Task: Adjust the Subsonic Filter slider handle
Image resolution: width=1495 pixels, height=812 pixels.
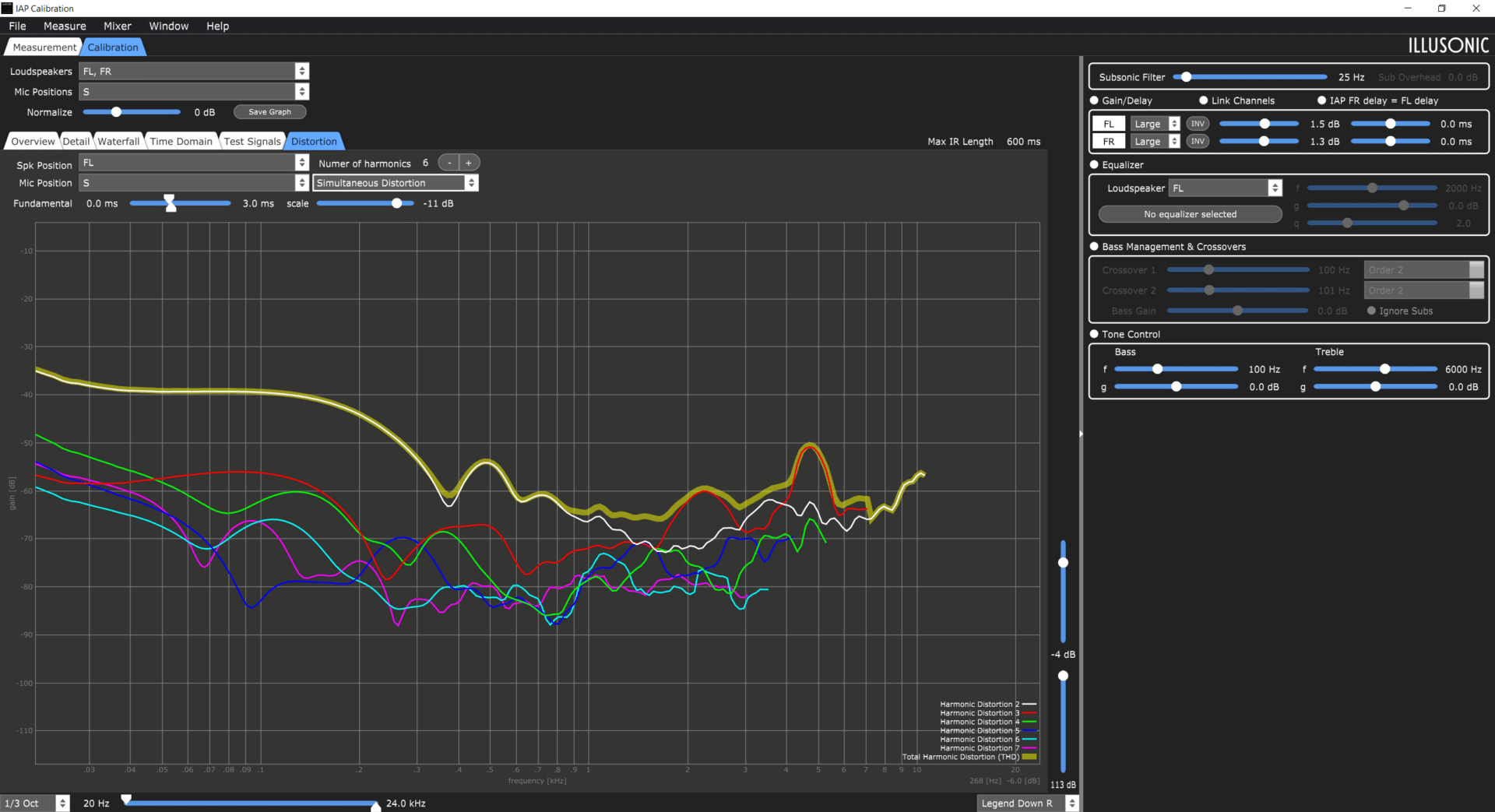Action: coord(1186,77)
